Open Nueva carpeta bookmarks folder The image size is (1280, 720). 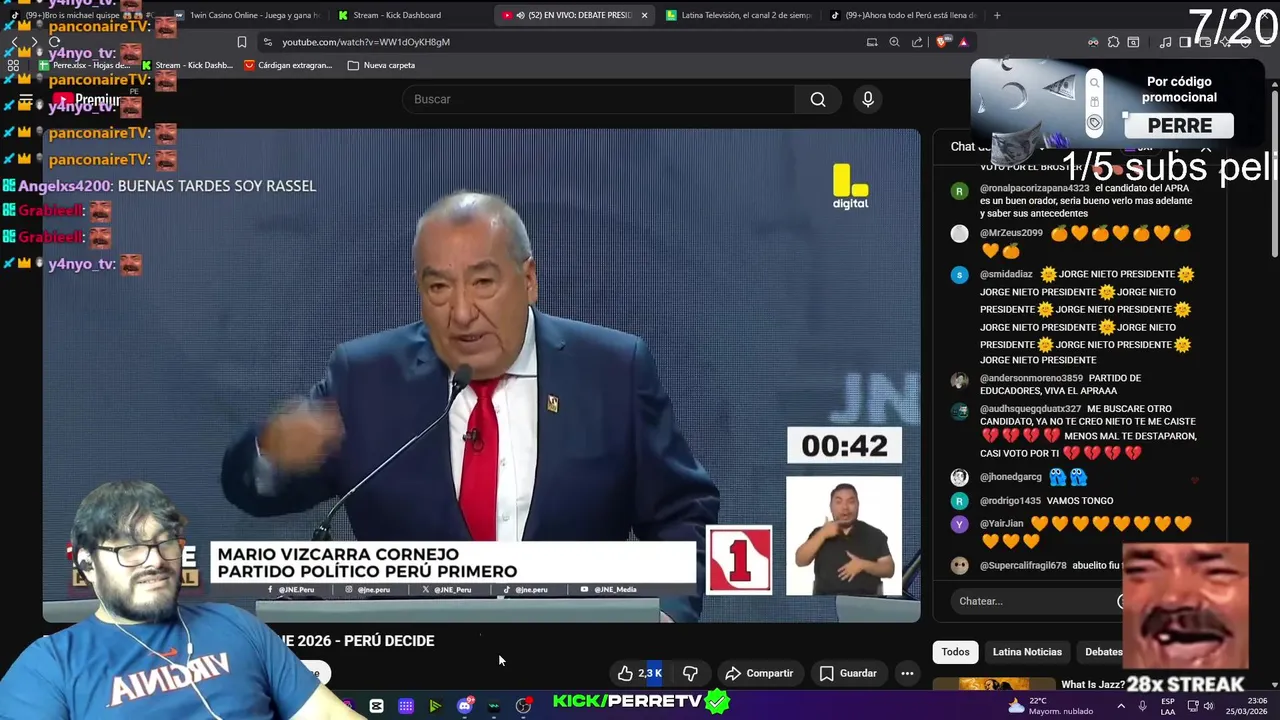[381, 65]
